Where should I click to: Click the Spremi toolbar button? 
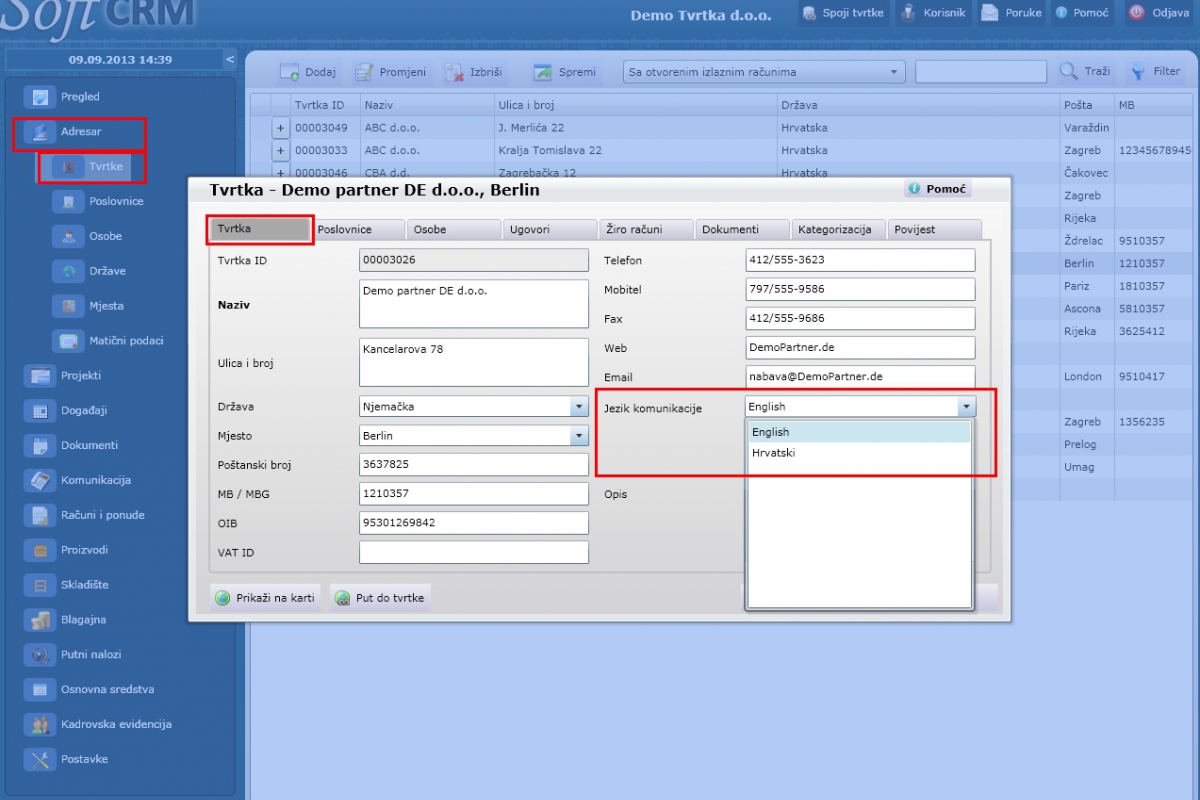[565, 72]
